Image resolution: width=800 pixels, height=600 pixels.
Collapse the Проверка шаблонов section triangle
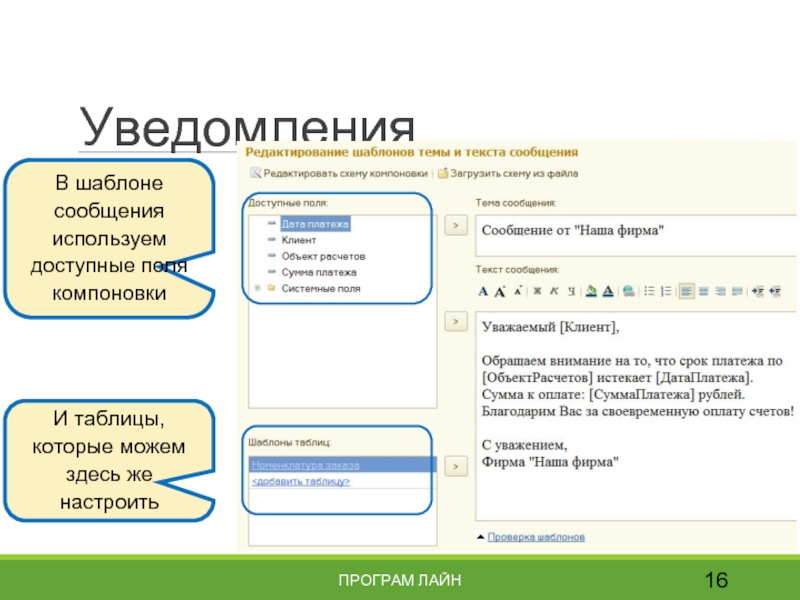(x=480, y=537)
